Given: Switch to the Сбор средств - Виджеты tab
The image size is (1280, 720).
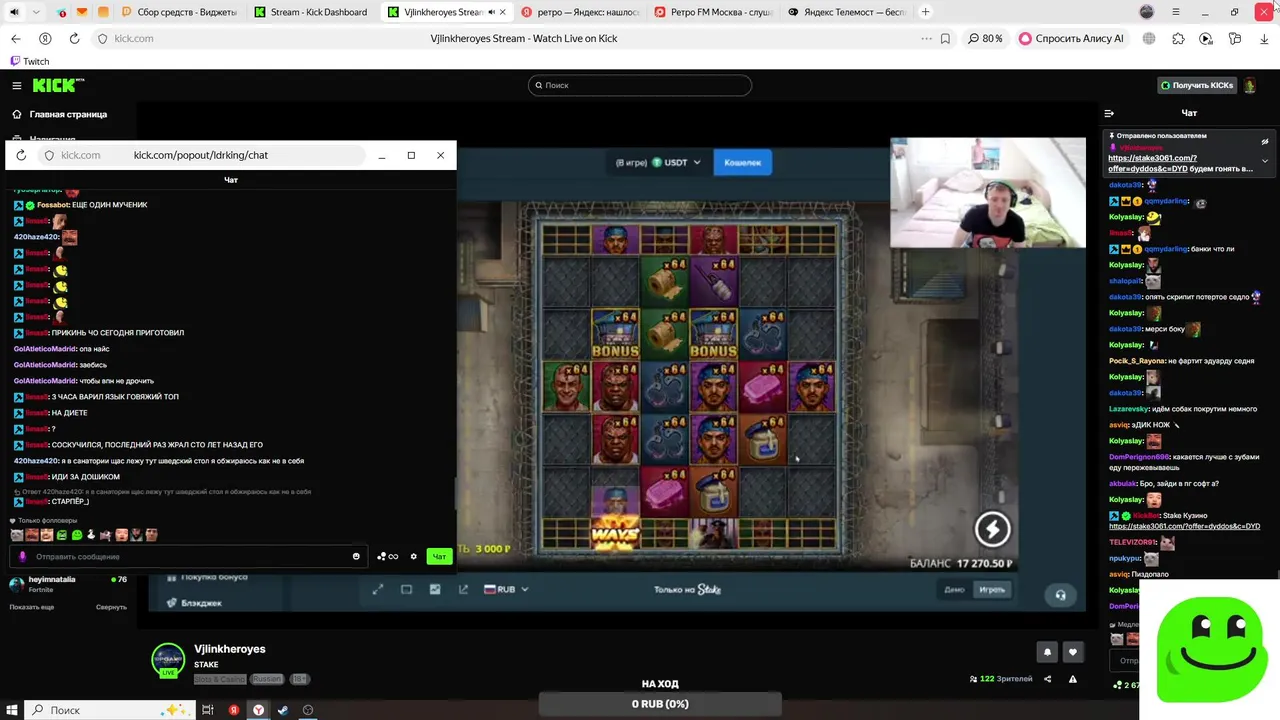Looking at the screenshot, I should [180, 12].
